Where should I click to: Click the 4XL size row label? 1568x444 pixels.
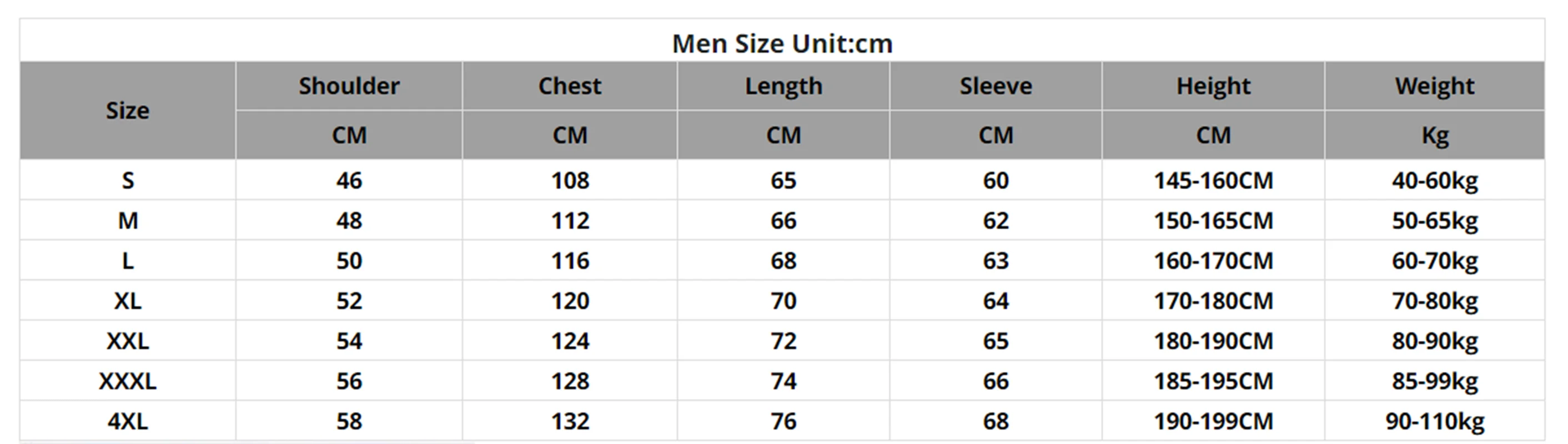coord(127,421)
